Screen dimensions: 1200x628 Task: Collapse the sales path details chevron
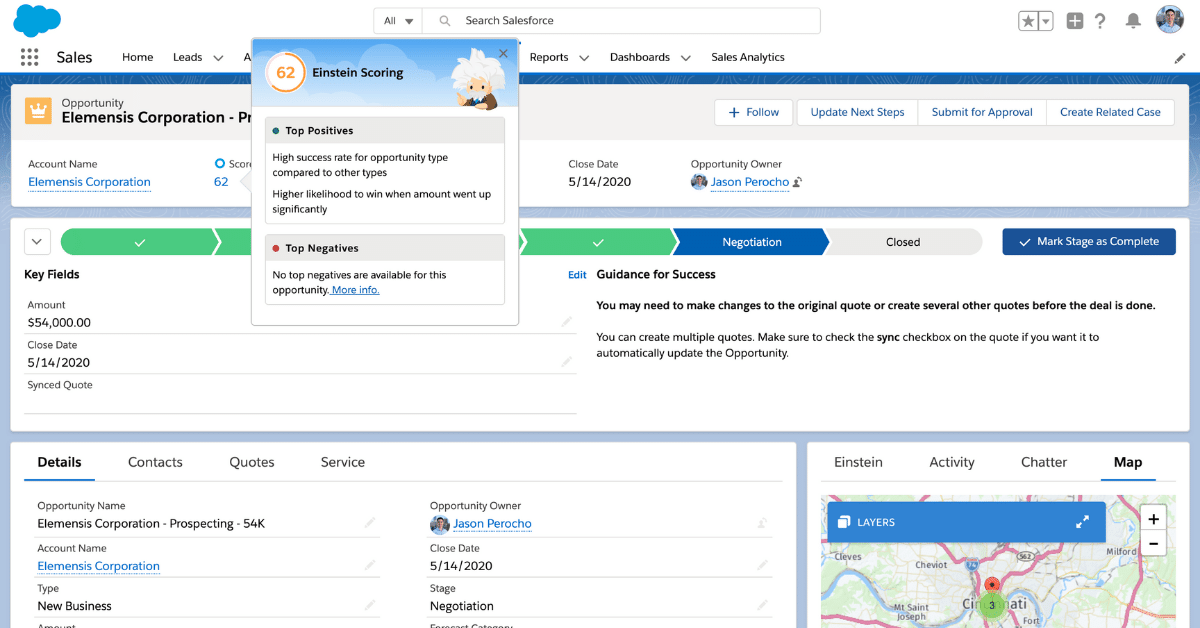[x=37, y=242]
